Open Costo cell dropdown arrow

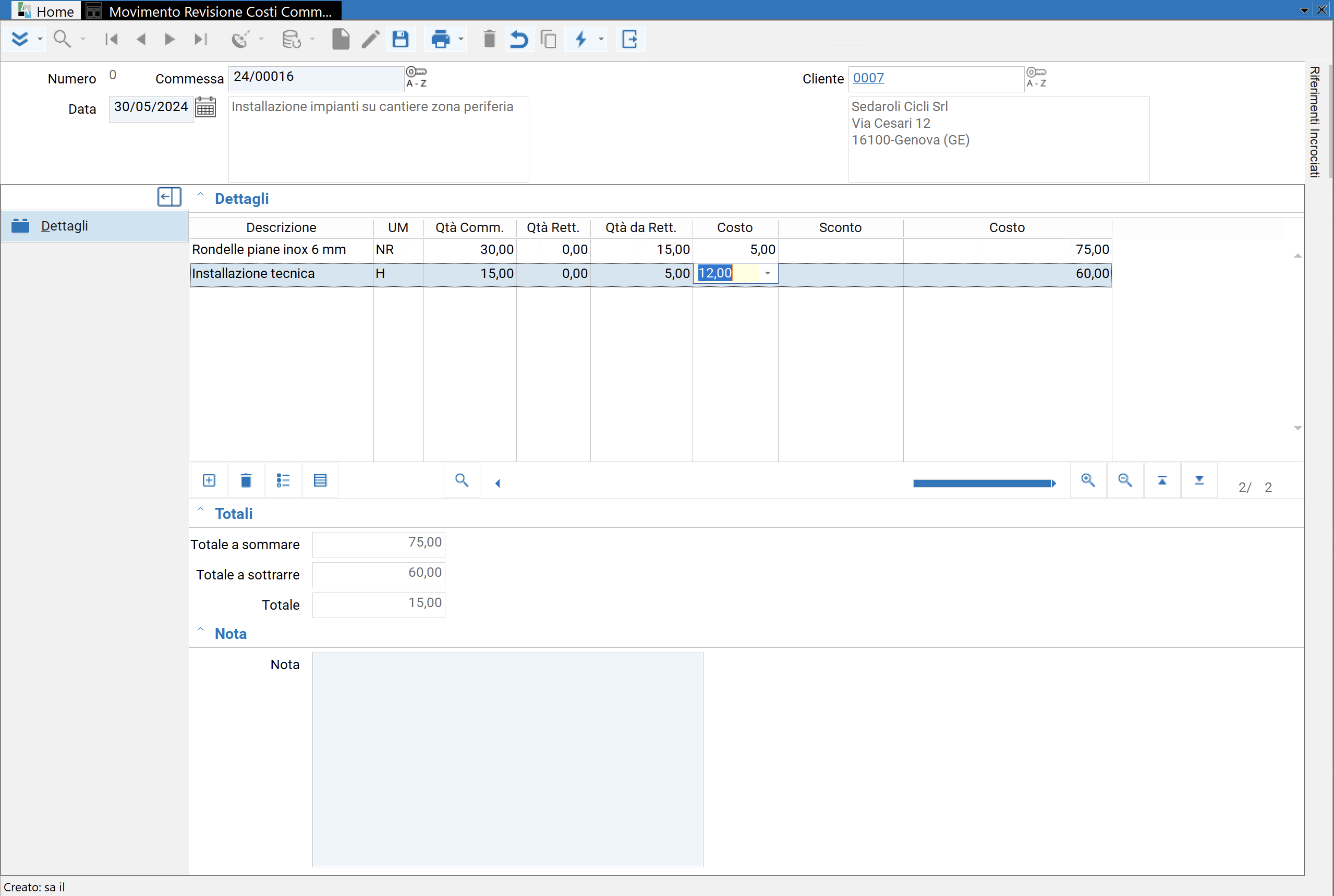click(767, 273)
